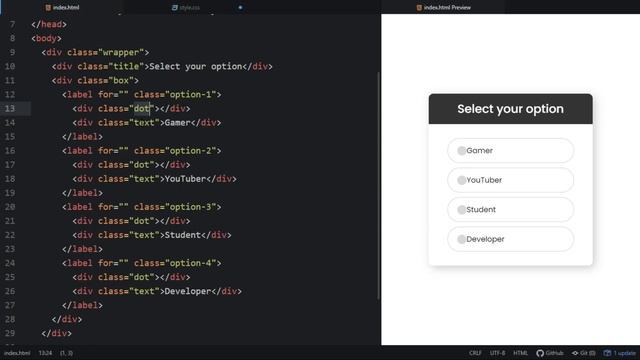Change the UTF-8 encoding in status bar

(x=497, y=353)
